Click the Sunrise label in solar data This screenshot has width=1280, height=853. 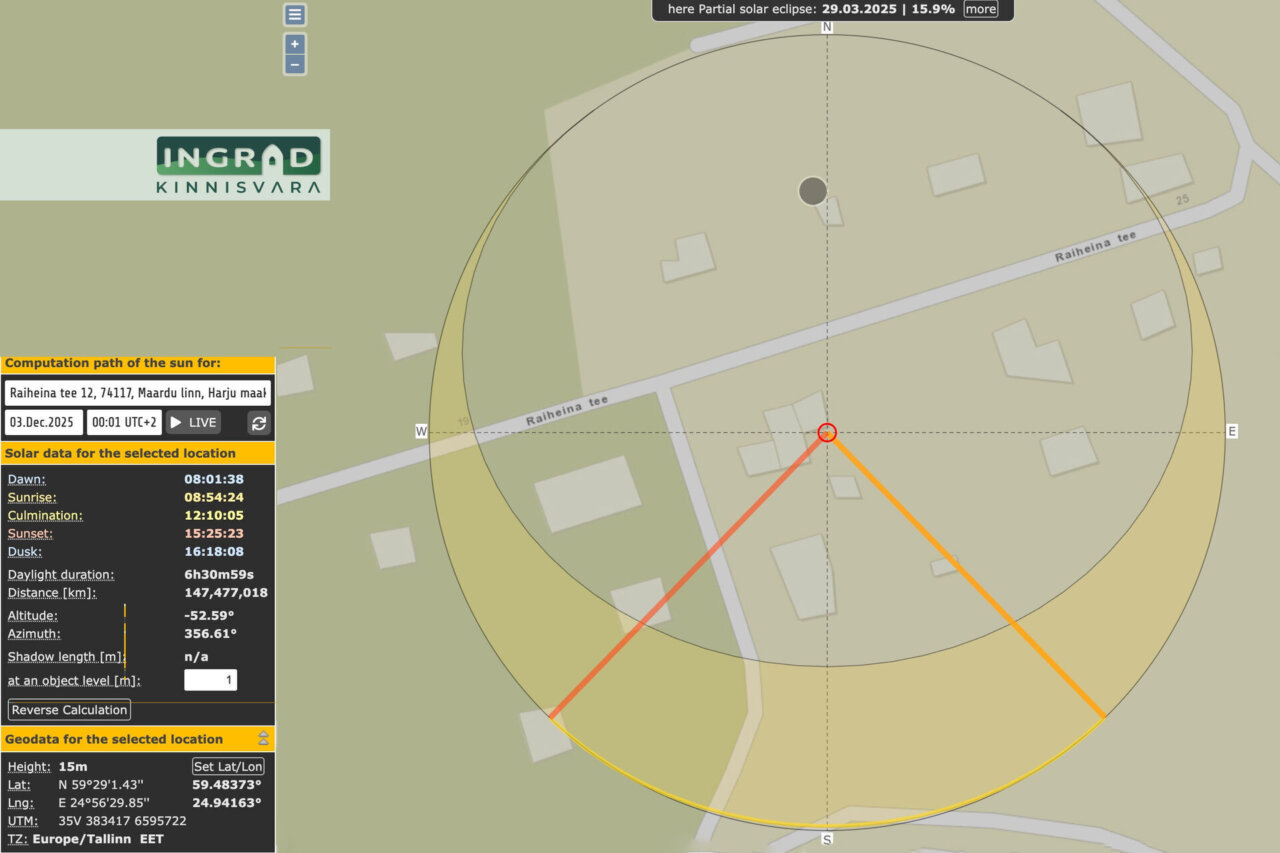(32, 497)
